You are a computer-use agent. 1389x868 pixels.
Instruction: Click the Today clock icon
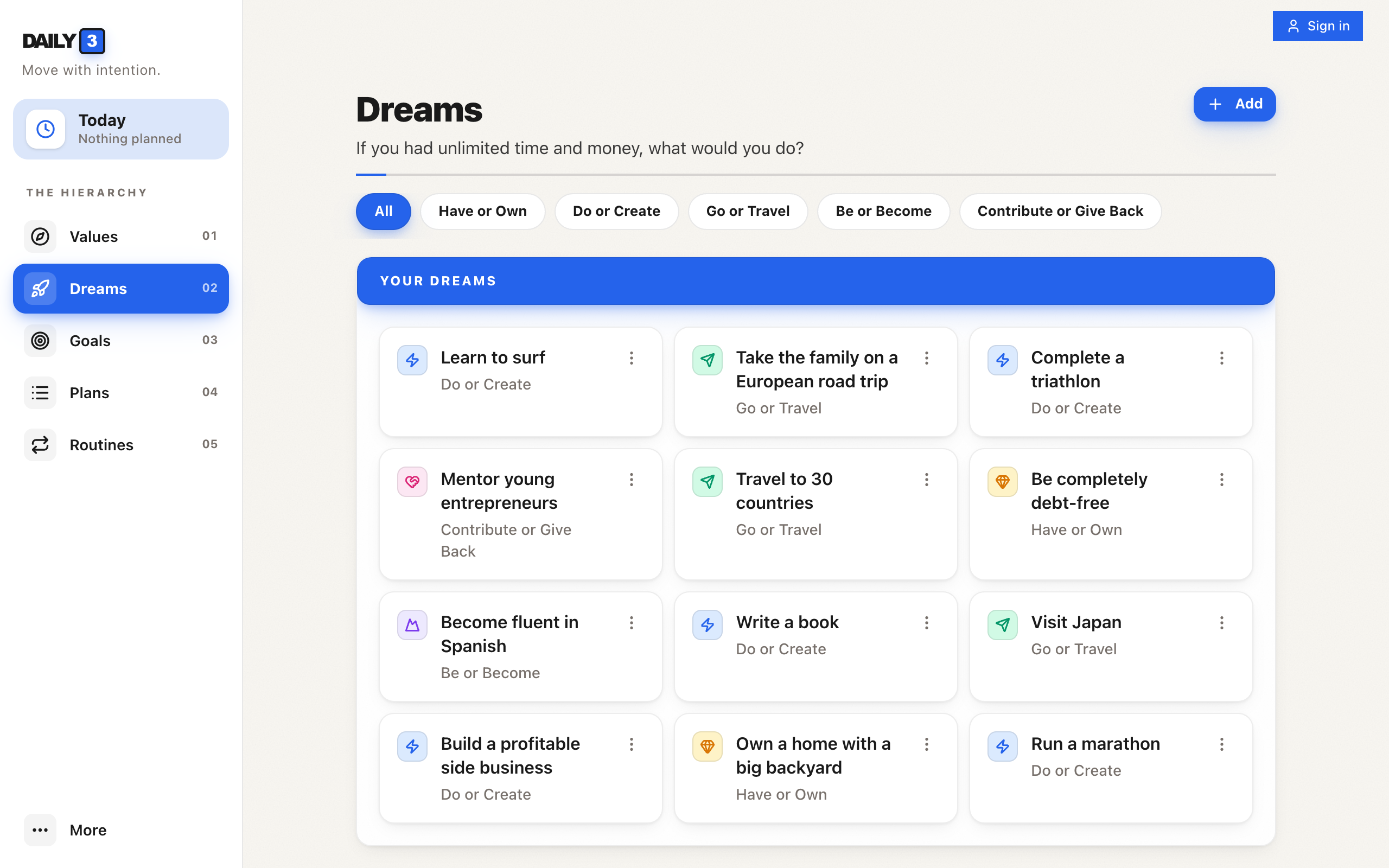(46, 129)
